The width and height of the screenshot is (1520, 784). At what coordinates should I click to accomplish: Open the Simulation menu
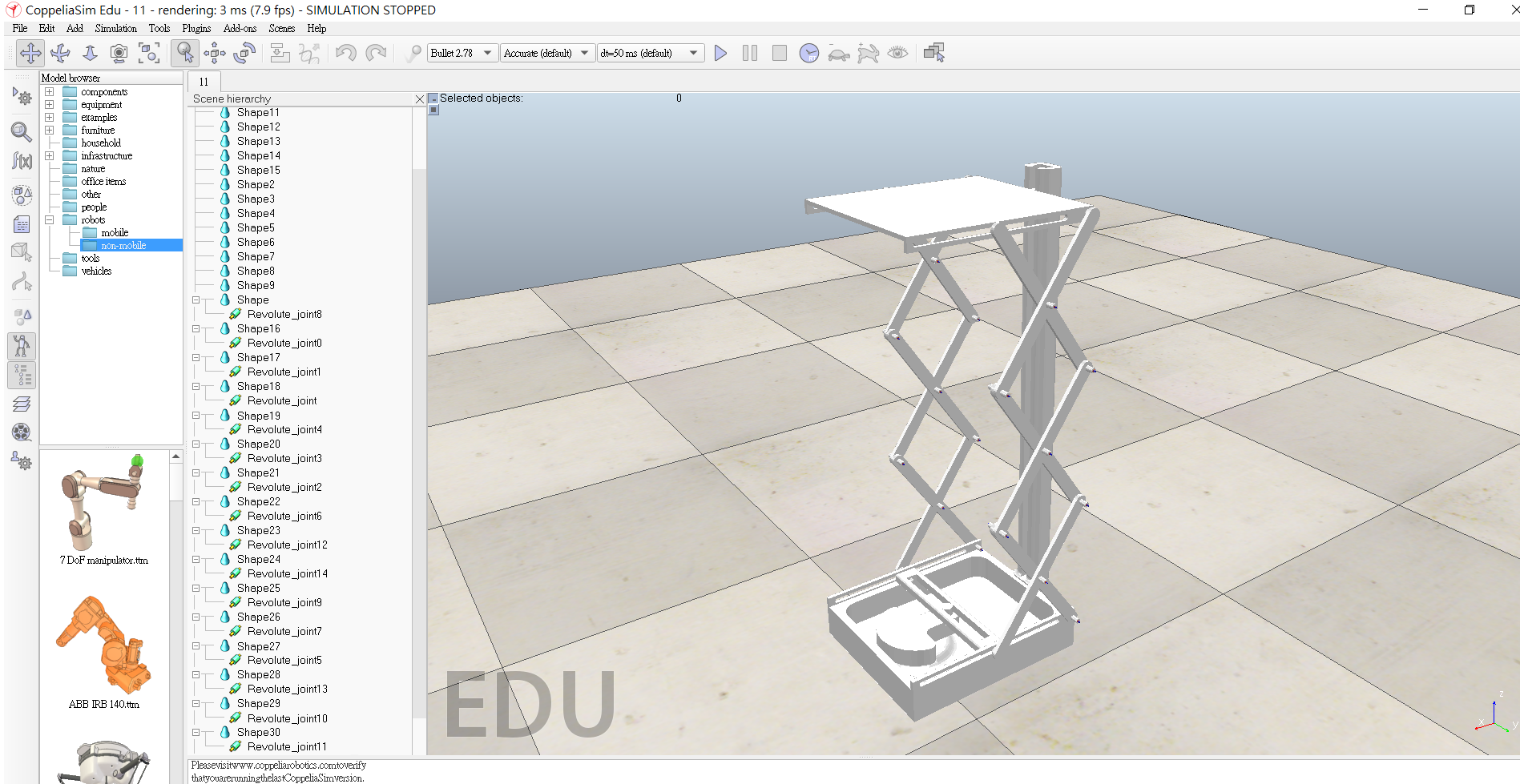(115, 28)
